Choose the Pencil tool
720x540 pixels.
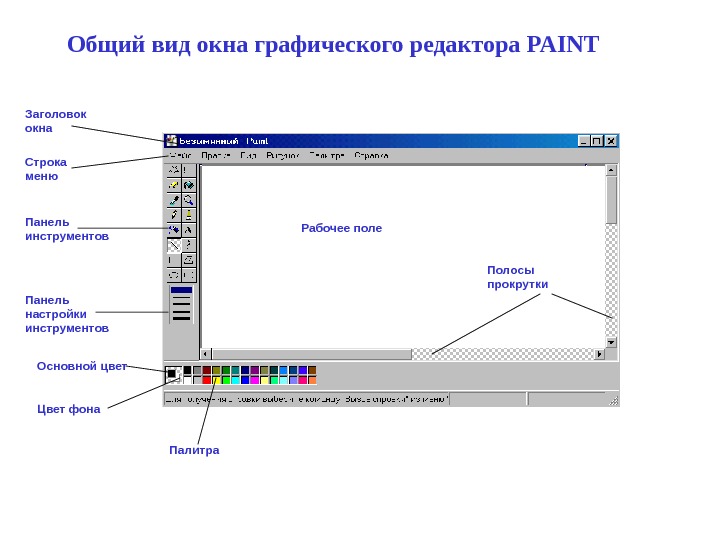(174, 215)
